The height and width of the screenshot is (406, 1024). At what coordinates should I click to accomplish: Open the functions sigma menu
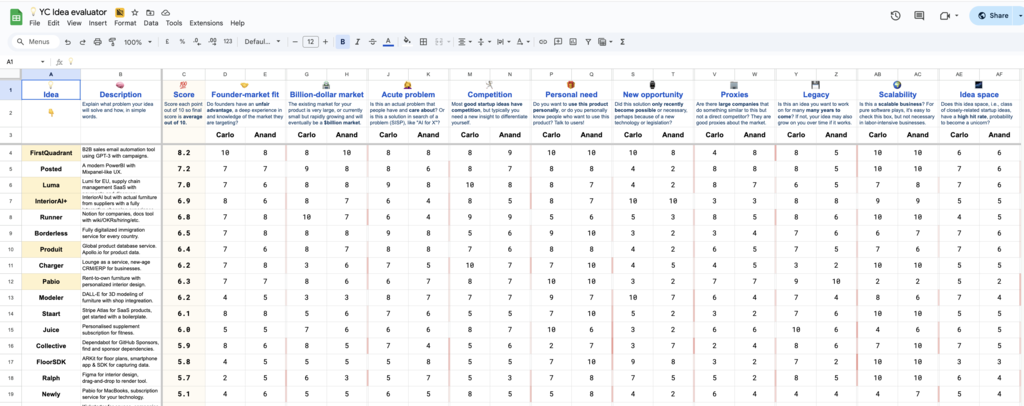click(x=622, y=42)
